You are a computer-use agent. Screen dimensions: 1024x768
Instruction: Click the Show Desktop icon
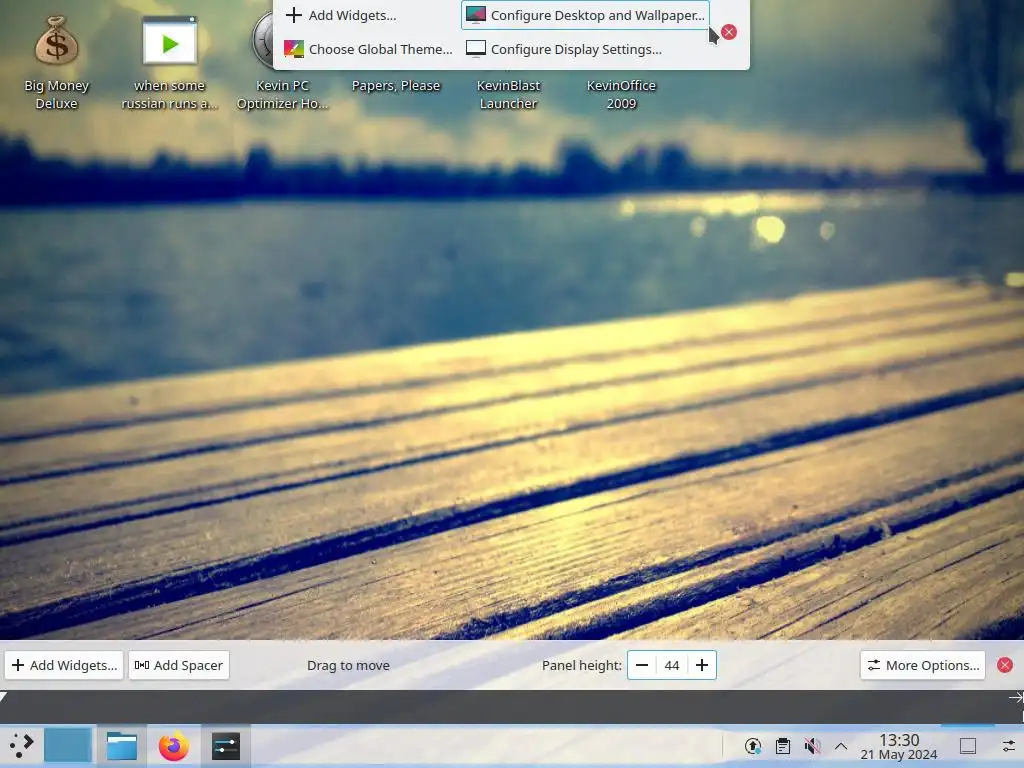(968, 746)
